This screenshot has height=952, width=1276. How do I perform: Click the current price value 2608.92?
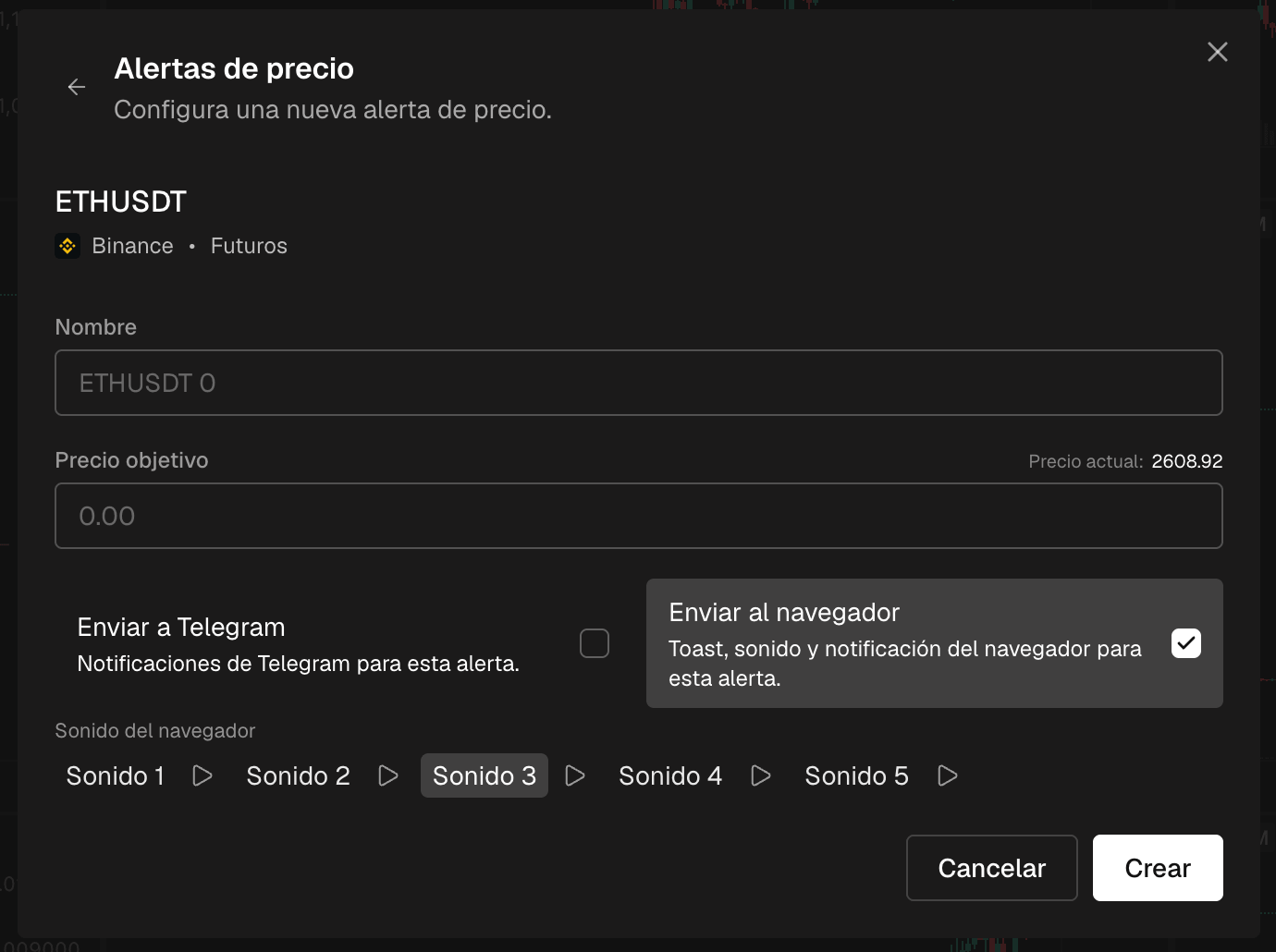pyautogui.click(x=1187, y=461)
